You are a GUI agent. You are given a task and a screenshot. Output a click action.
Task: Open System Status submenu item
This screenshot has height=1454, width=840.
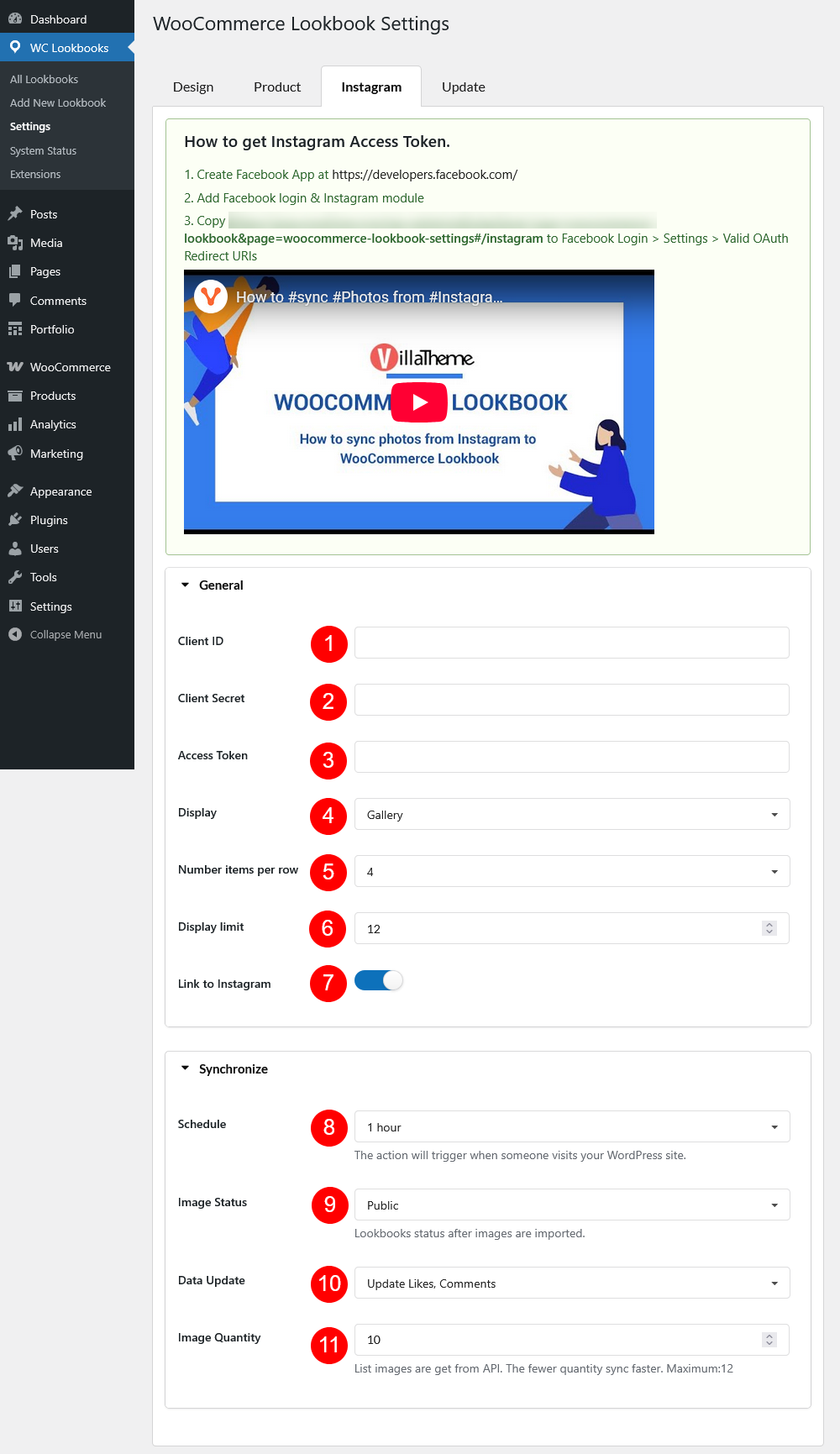(x=43, y=150)
